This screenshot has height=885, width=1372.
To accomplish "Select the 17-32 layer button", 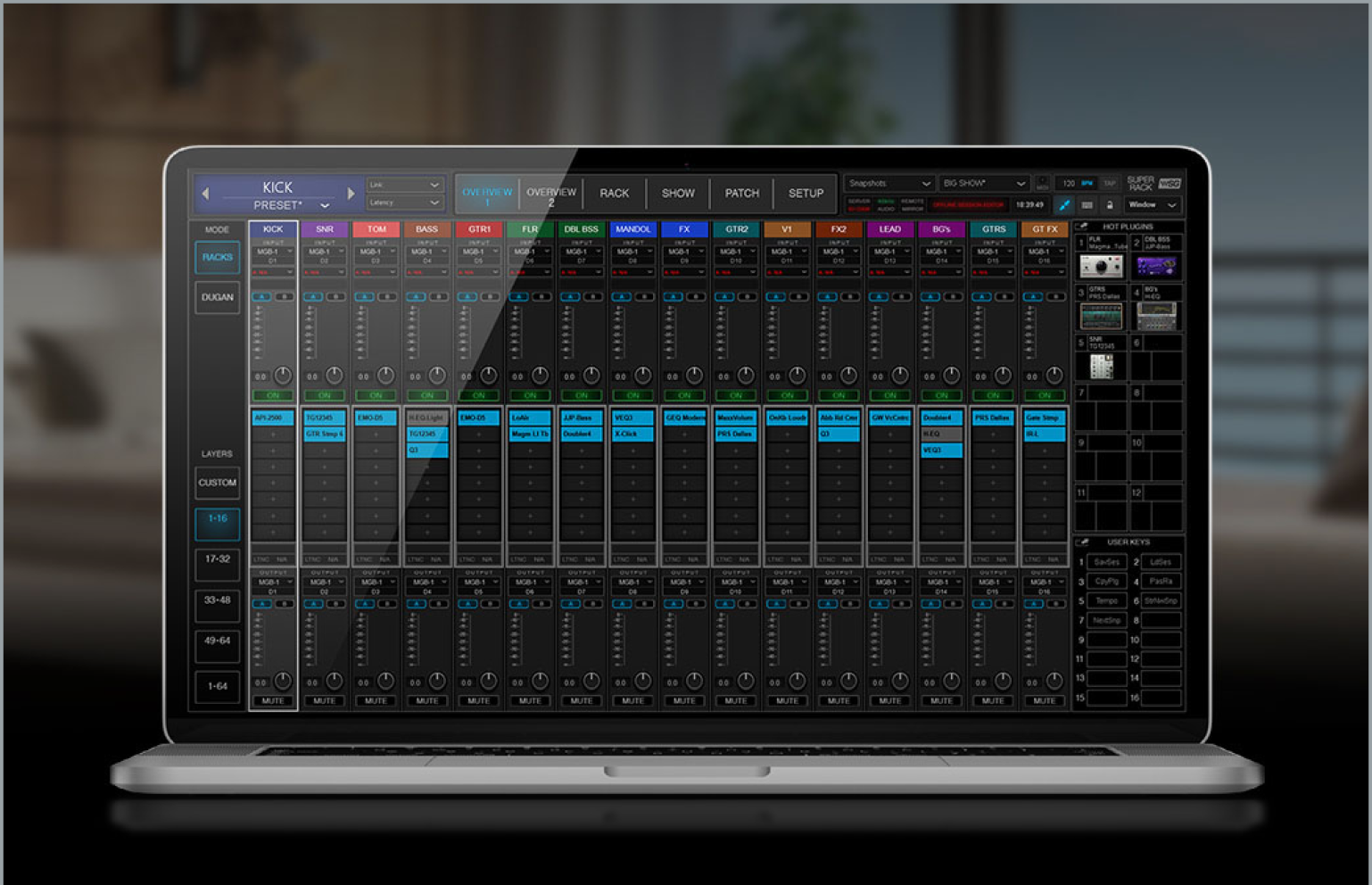I will coord(218,559).
